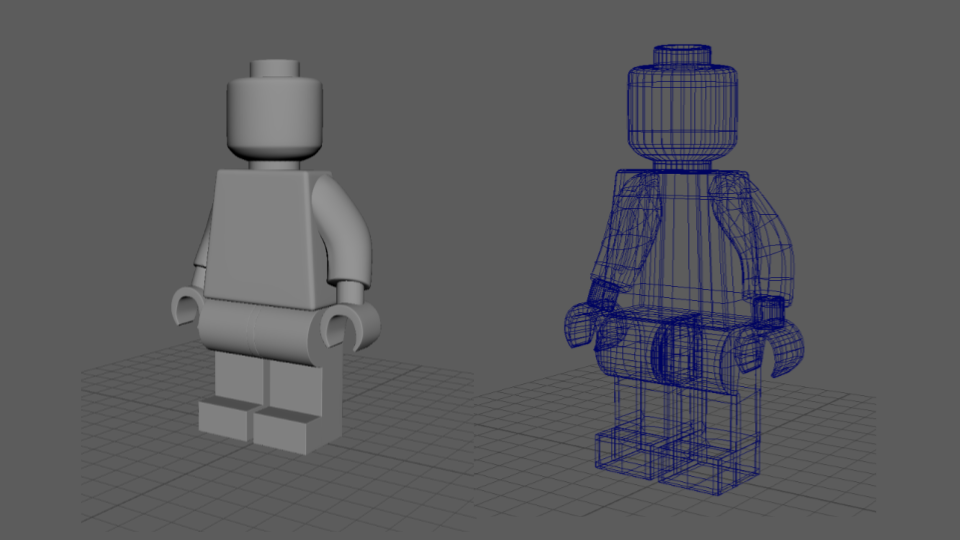Select the stud atop the shaded head

(x=274, y=68)
